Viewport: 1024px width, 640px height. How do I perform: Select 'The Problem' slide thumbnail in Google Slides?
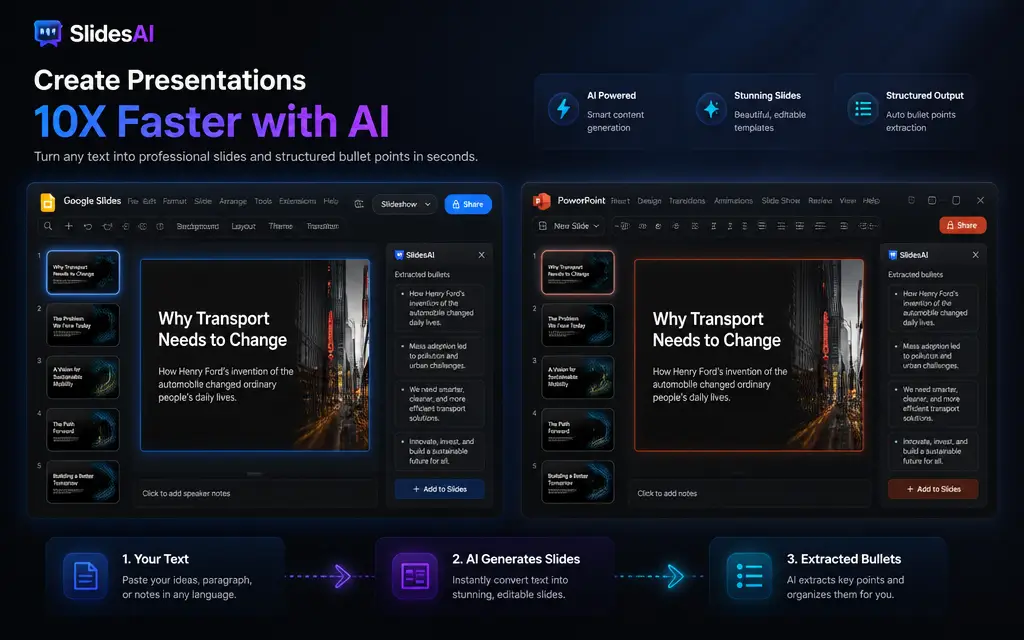83,325
